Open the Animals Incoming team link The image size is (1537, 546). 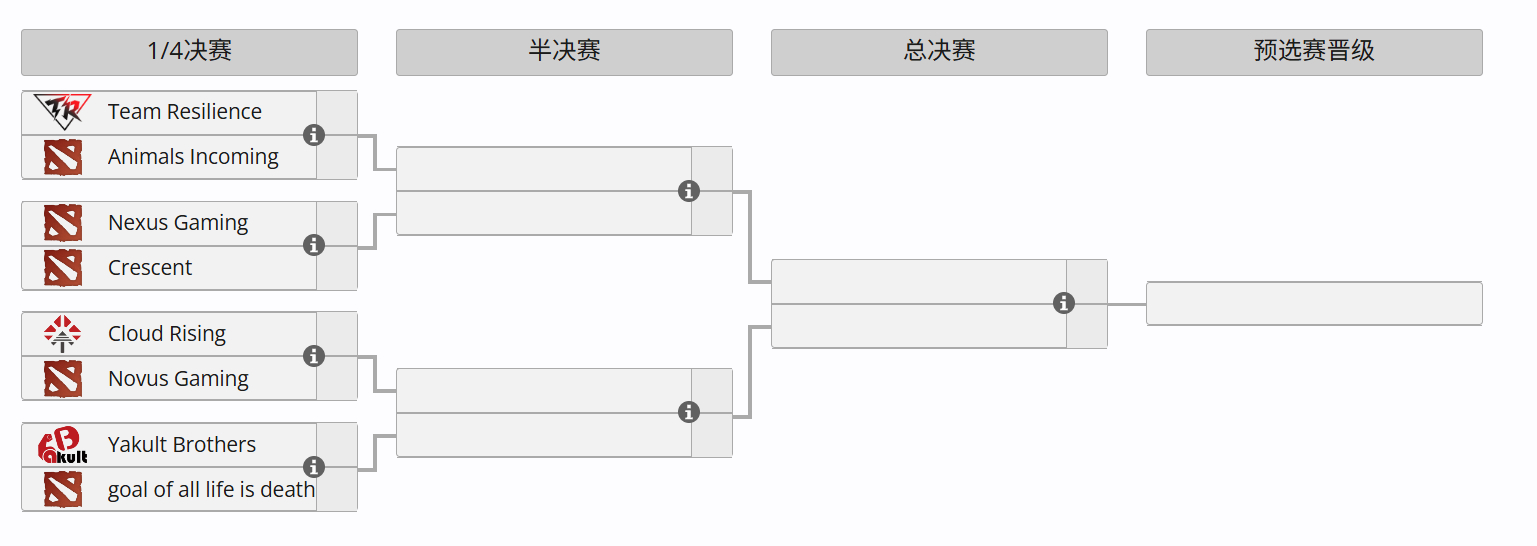point(193,157)
